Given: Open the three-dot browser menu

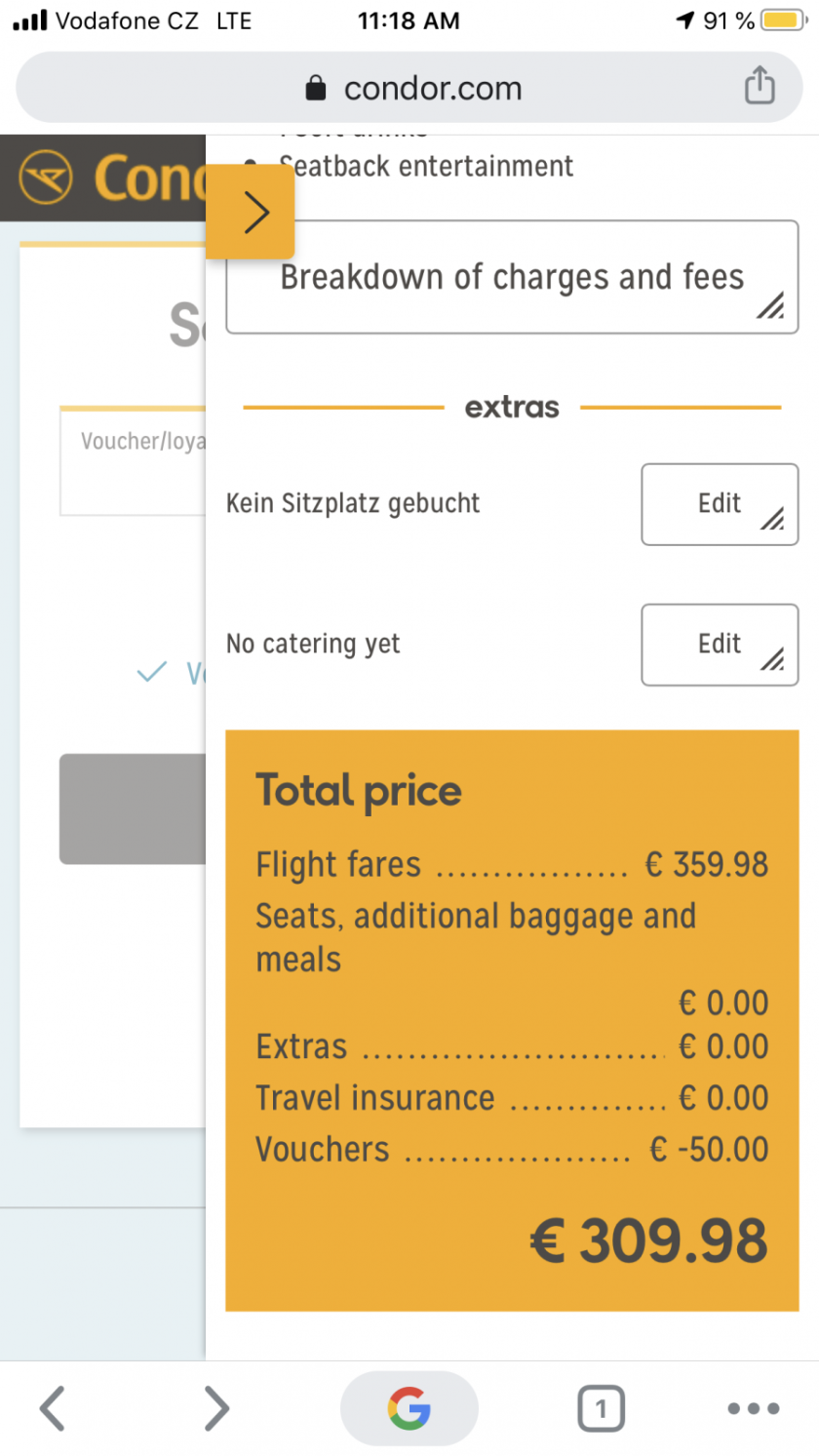Looking at the screenshot, I should 754,1408.
